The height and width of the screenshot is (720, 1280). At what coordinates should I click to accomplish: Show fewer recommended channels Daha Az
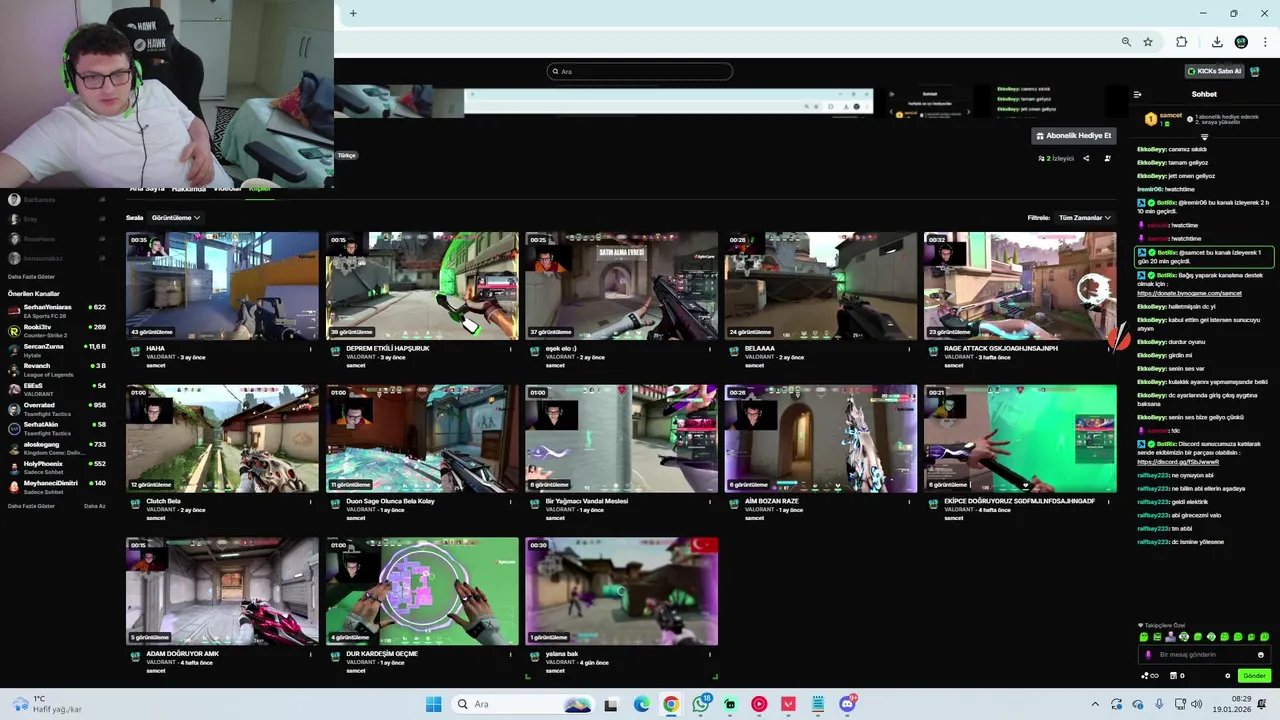tap(95, 506)
